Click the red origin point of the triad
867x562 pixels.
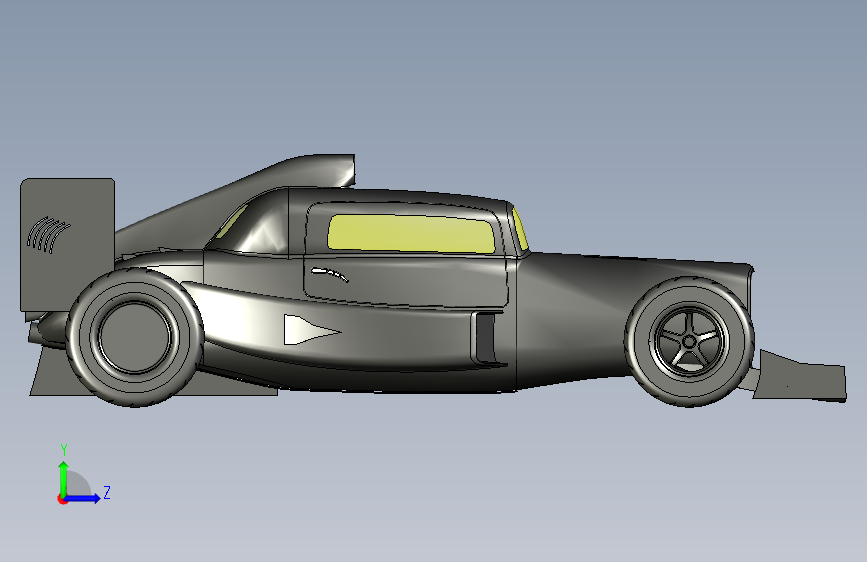(62, 499)
